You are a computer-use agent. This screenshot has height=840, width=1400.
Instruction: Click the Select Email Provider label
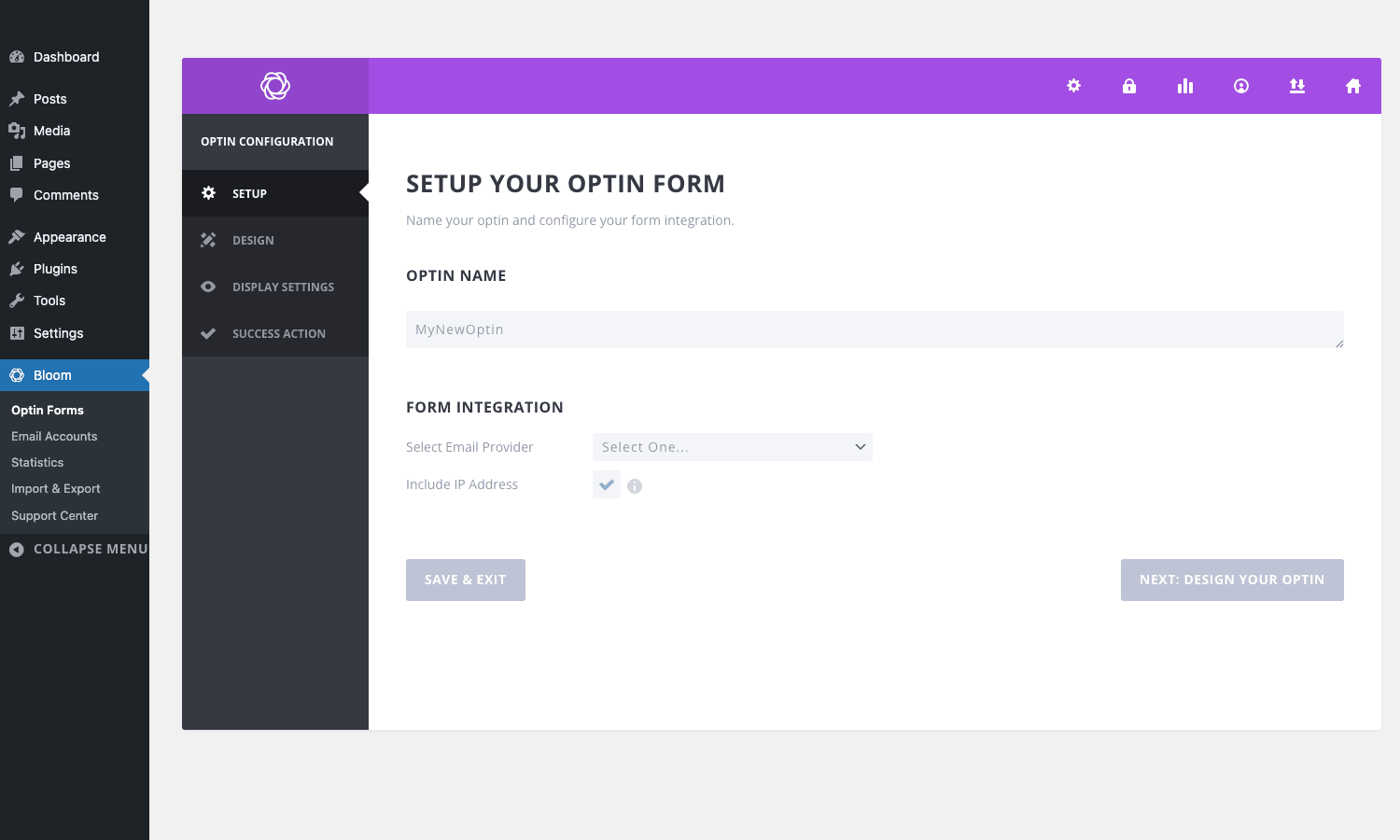click(x=469, y=447)
